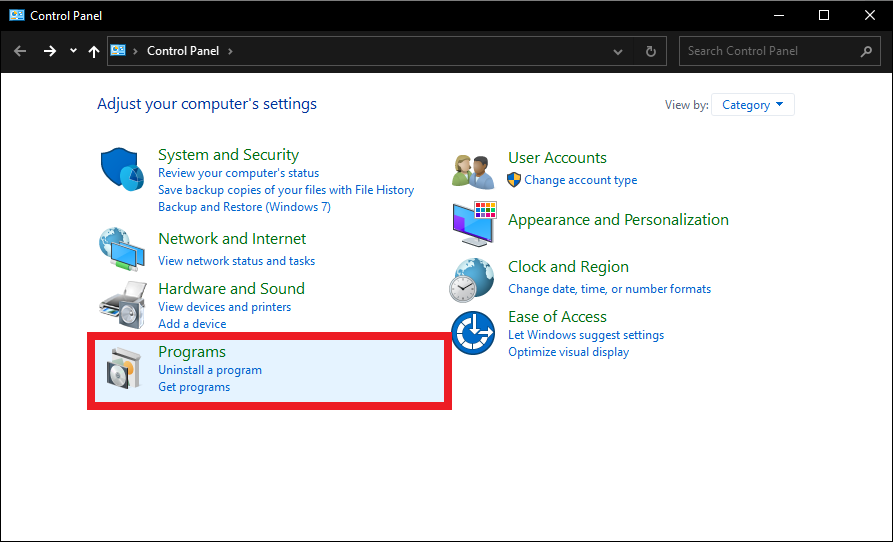Expand the address bar history dropdown
Viewport: 893px width, 542px height.
point(618,51)
